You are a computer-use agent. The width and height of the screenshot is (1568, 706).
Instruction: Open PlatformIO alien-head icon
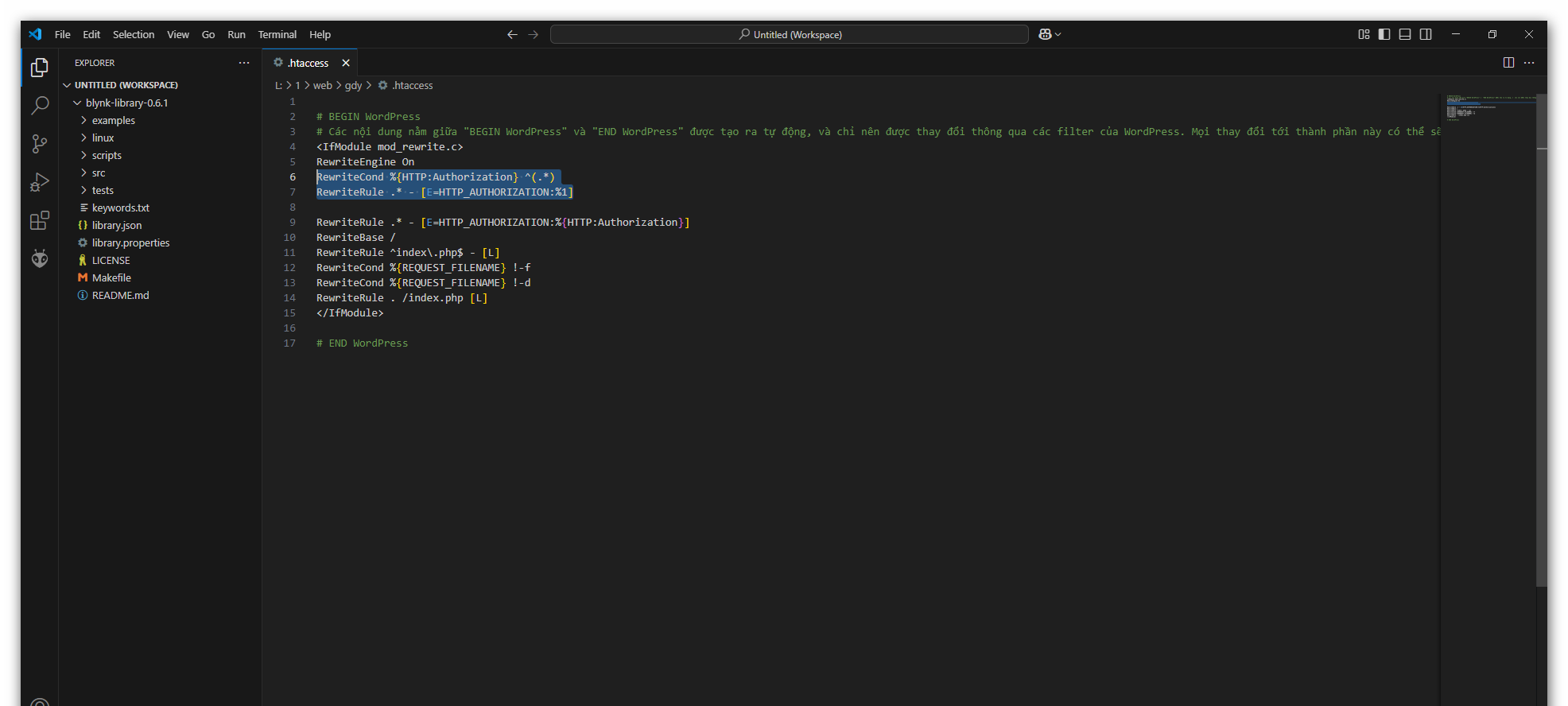[x=39, y=258]
